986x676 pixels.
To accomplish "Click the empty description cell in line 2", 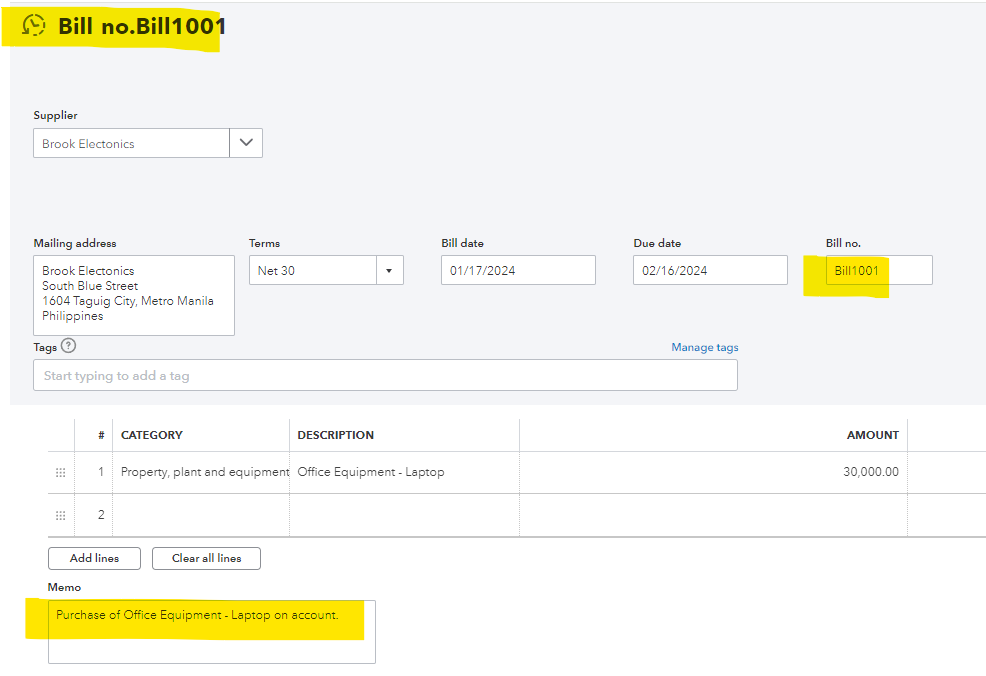I will pos(404,515).
